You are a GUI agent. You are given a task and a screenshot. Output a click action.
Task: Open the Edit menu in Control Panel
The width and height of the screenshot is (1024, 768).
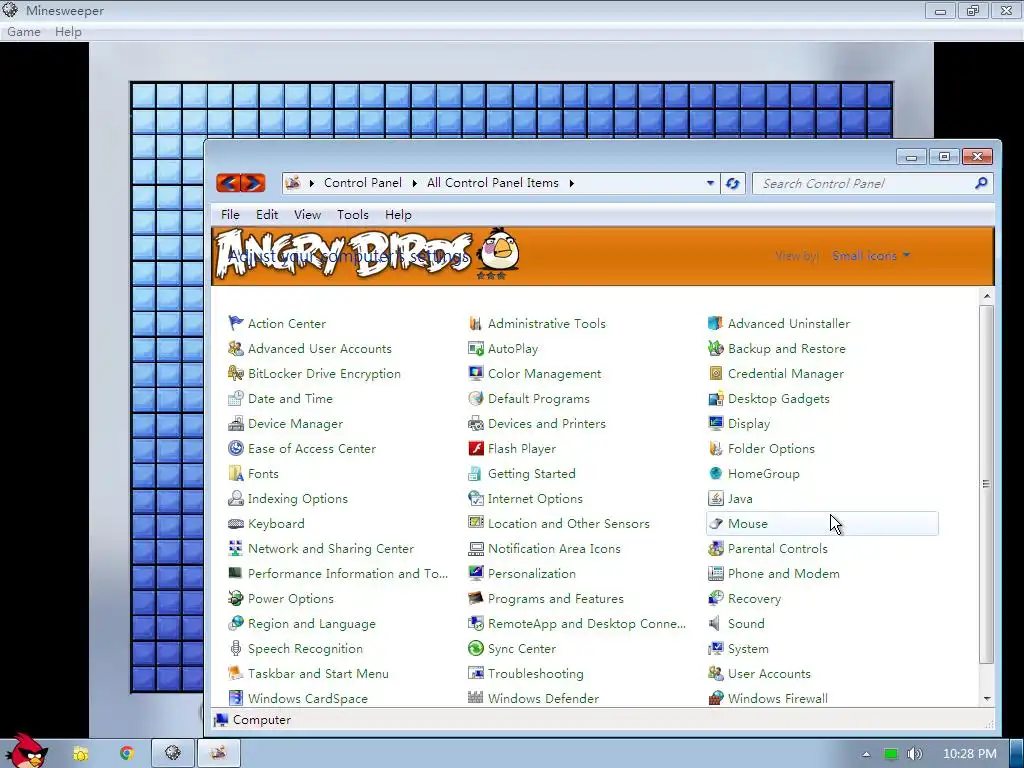266,215
